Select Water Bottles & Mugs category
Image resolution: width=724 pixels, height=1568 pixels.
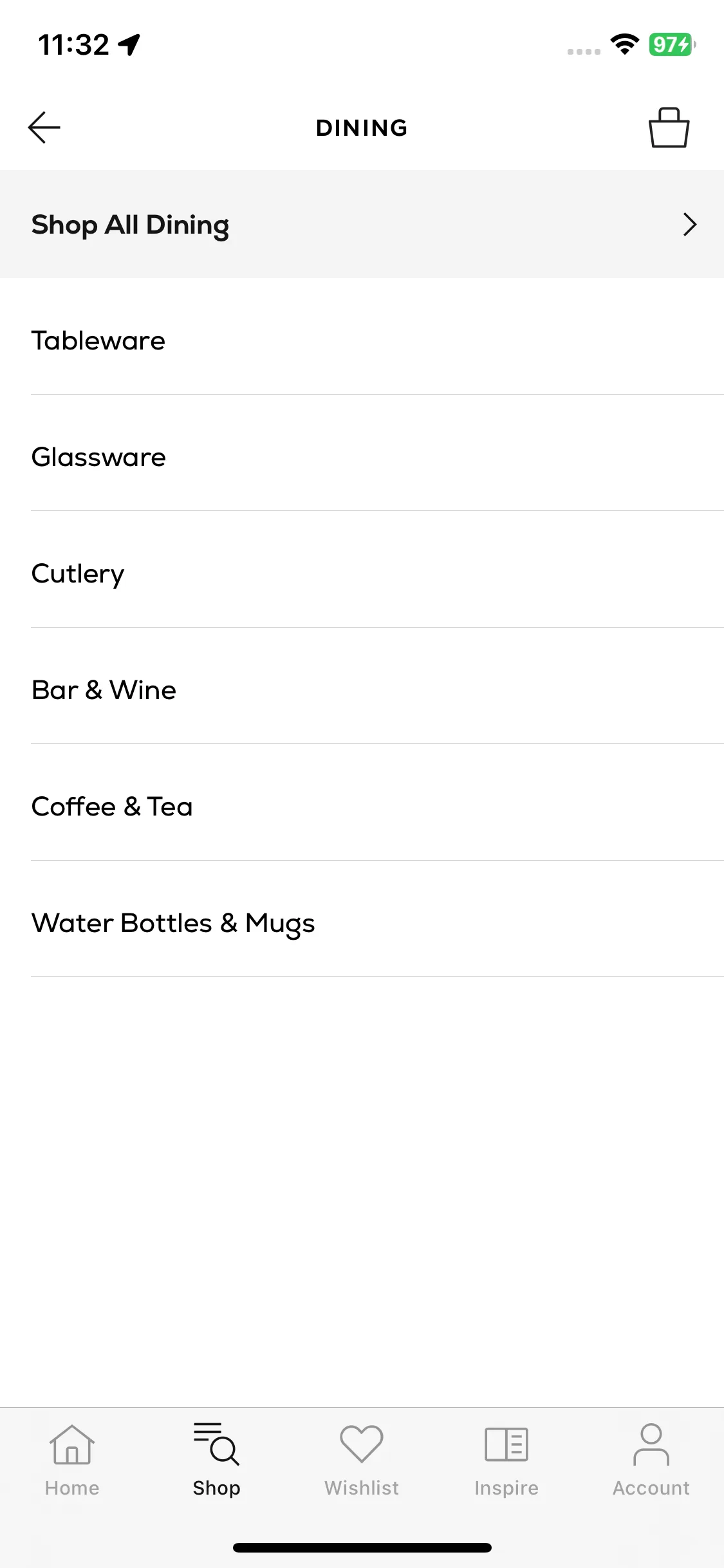(x=362, y=923)
